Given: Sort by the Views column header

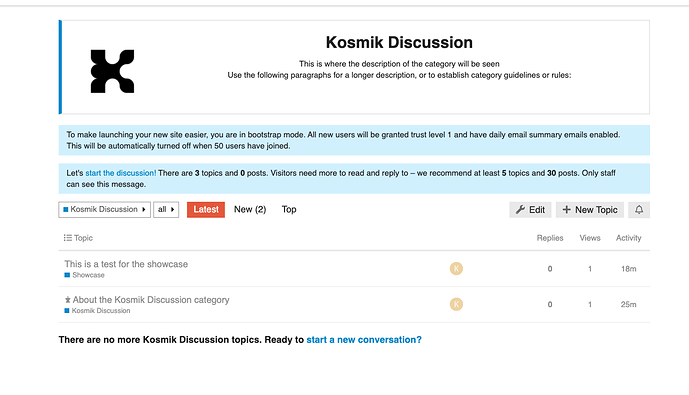Looking at the screenshot, I should pyautogui.click(x=590, y=238).
